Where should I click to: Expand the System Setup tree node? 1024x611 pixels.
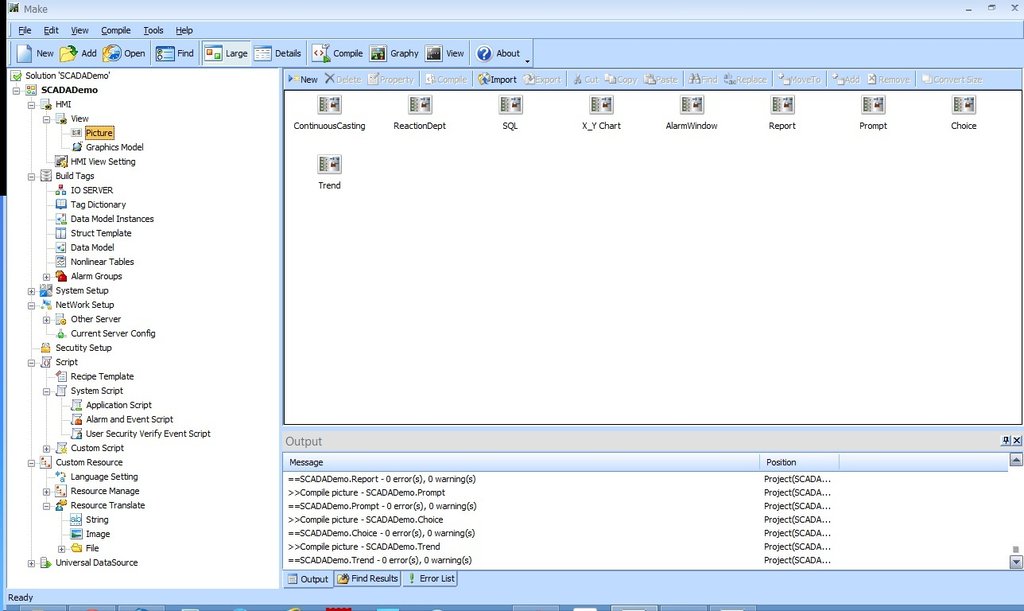click(x=30, y=290)
